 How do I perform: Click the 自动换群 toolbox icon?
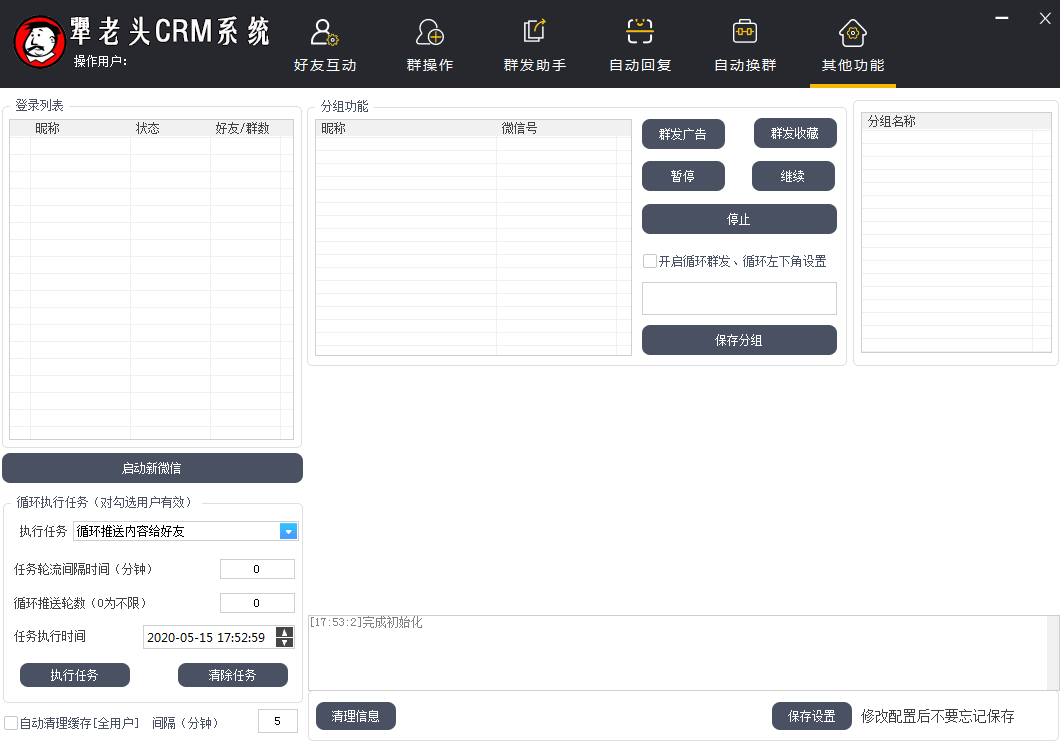[x=745, y=32]
